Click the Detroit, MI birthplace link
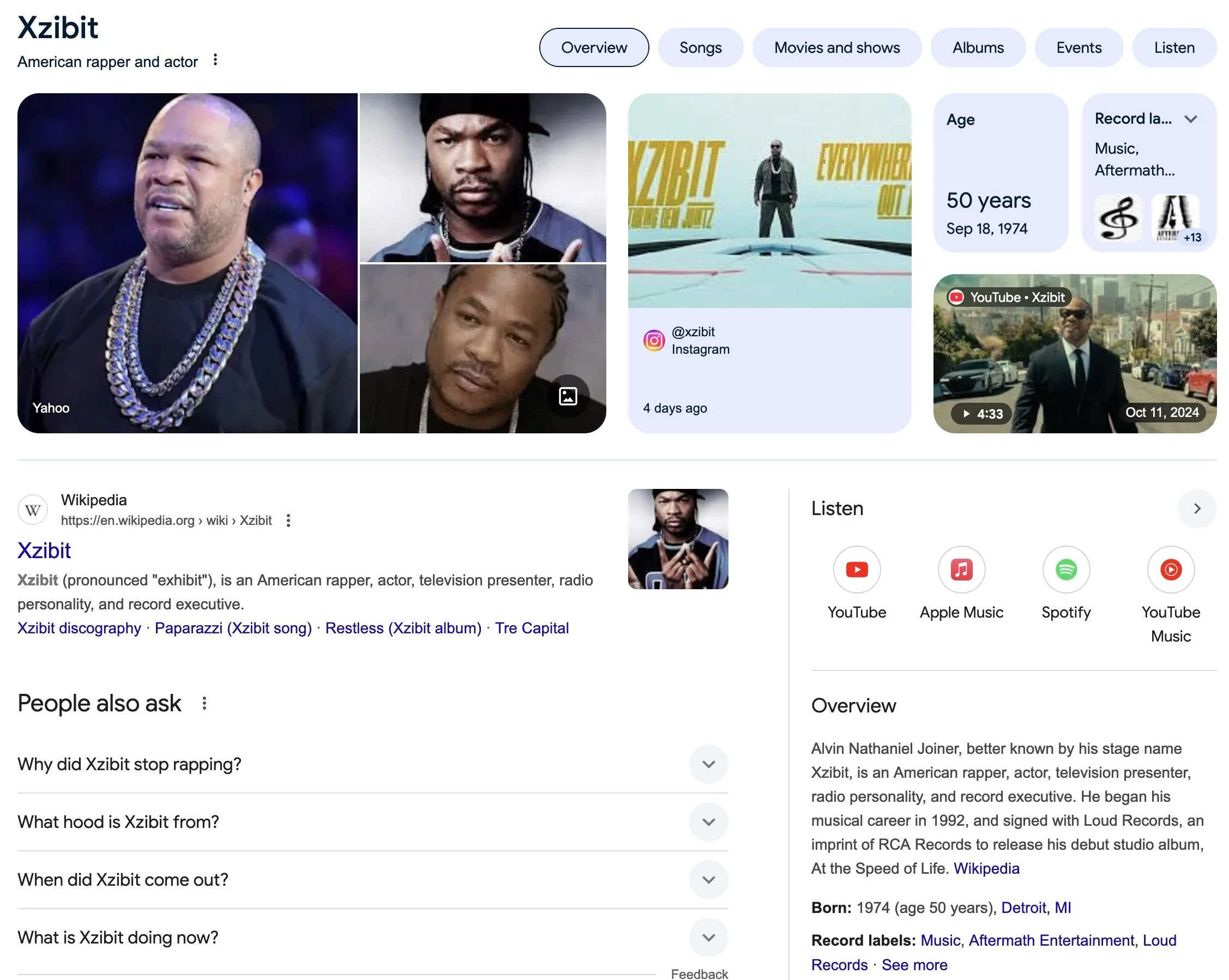Viewport: 1229px width, 980px height. [1036, 908]
